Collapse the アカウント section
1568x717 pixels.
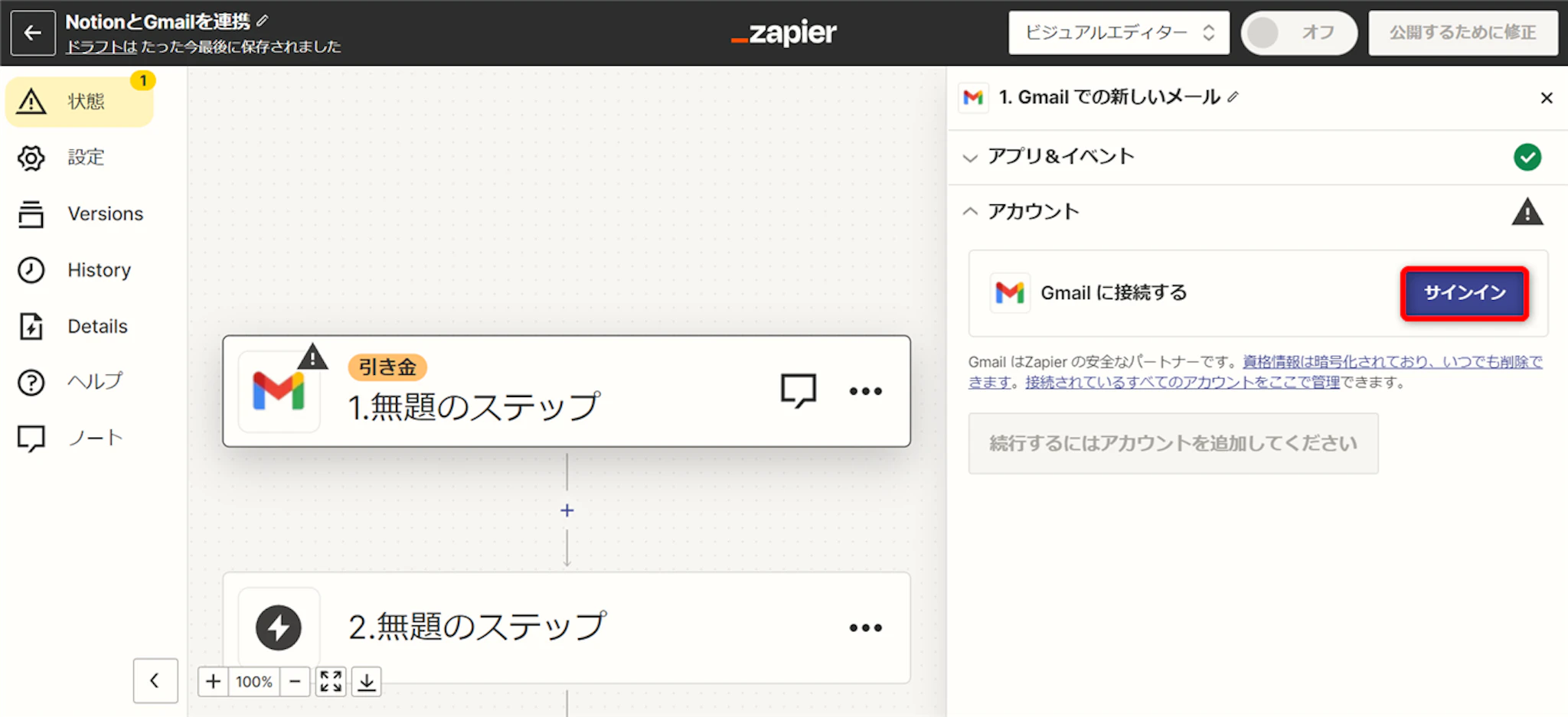pos(1033,212)
